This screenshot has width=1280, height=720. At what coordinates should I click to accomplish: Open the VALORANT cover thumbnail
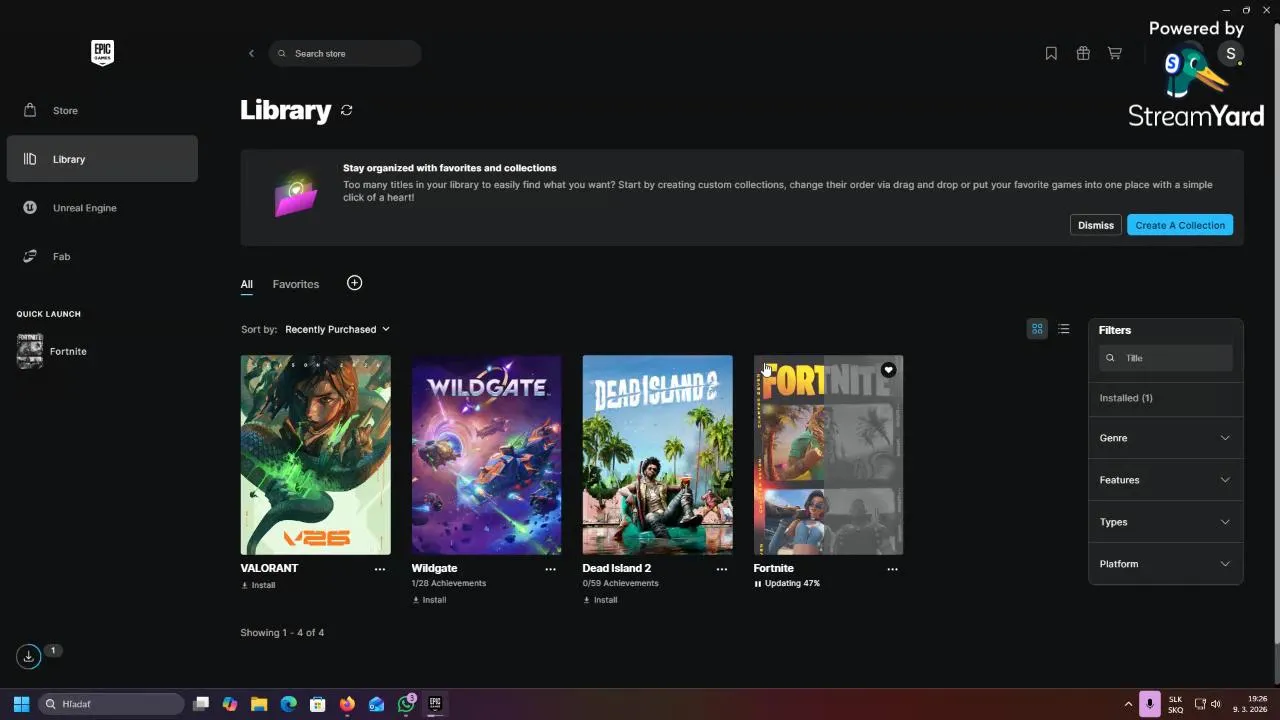coord(315,455)
